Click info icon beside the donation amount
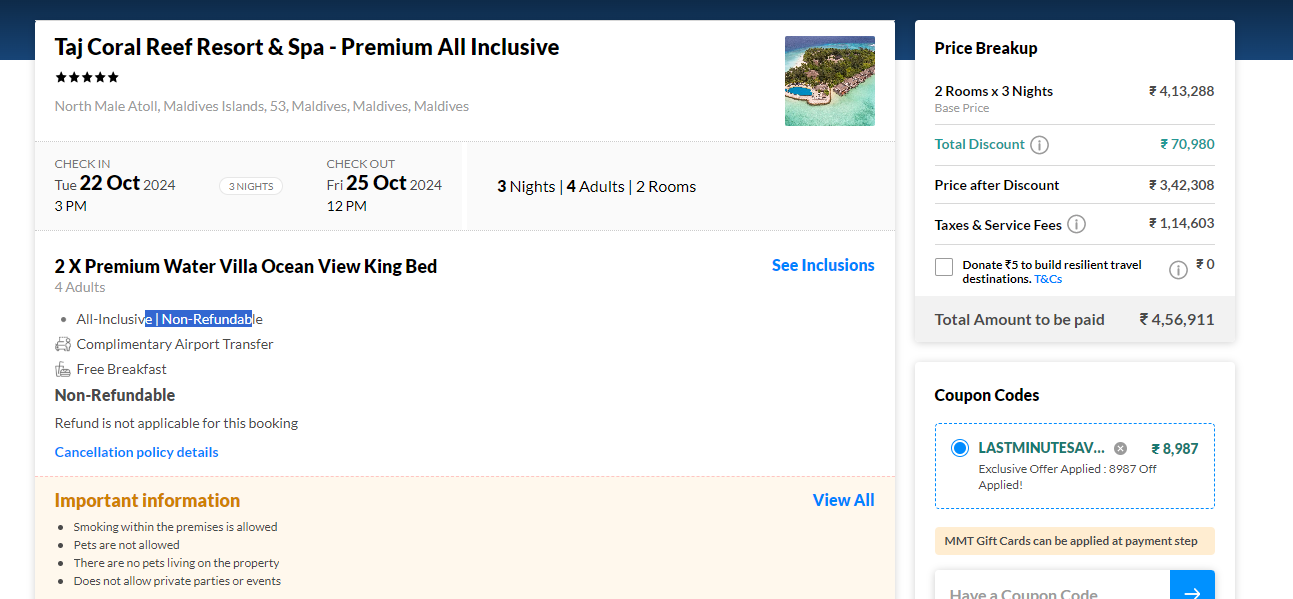1293x599 pixels. click(1178, 269)
